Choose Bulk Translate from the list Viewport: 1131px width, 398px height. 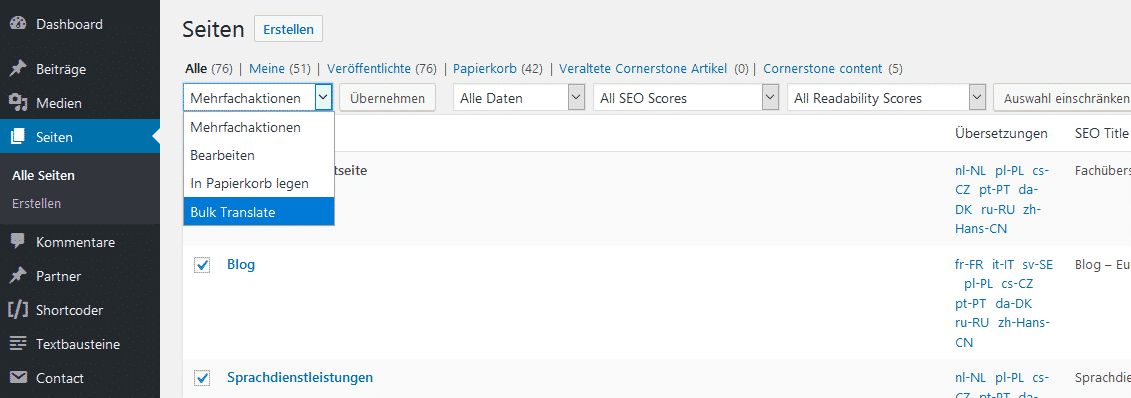(x=259, y=212)
